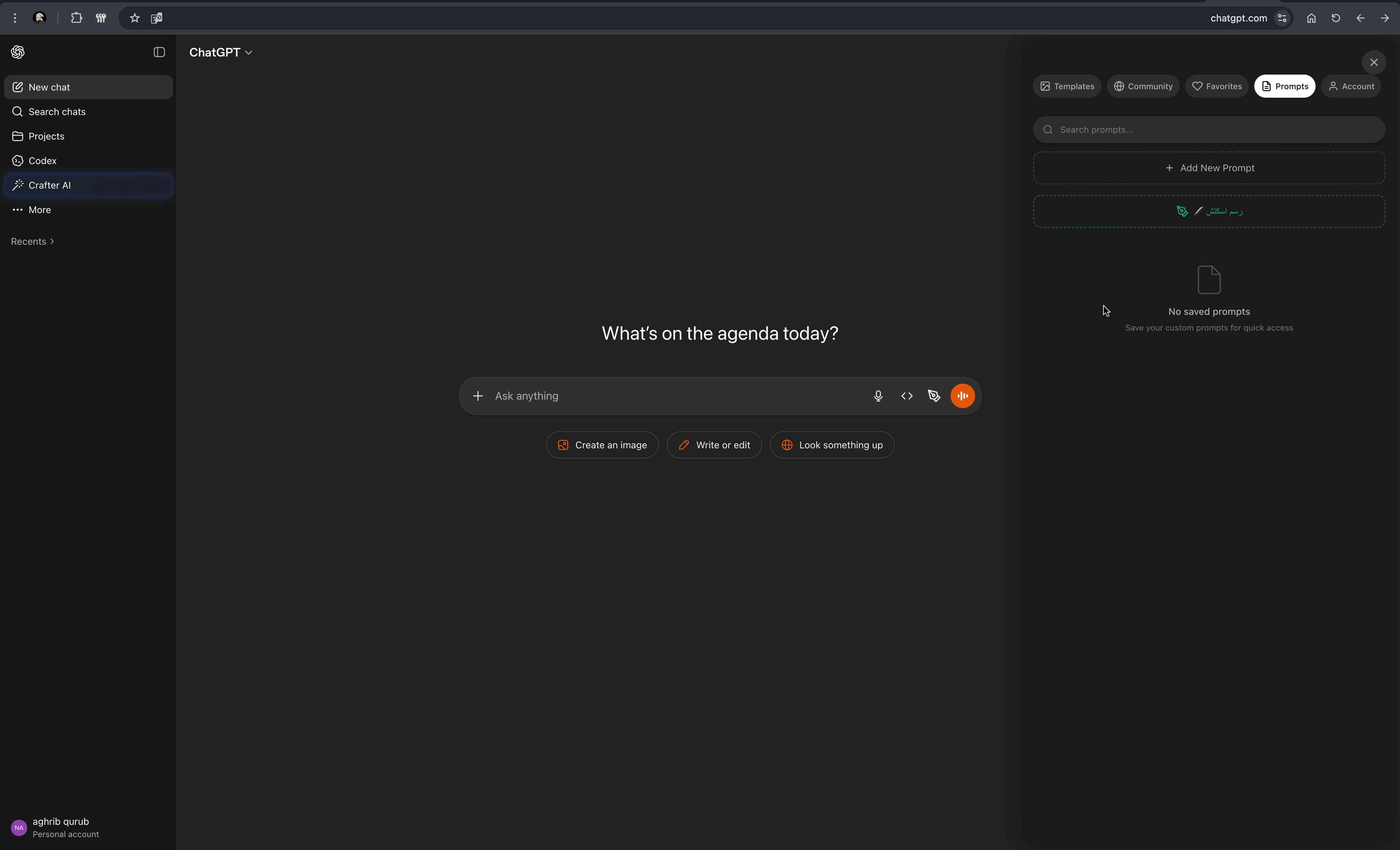The image size is (1400, 850).
Task: Click Add New Prompt button
Action: [1209, 168]
